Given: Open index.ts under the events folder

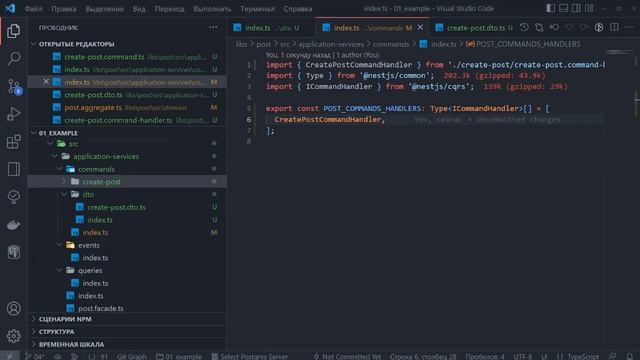Looking at the screenshot, I should tap(127, 258).
